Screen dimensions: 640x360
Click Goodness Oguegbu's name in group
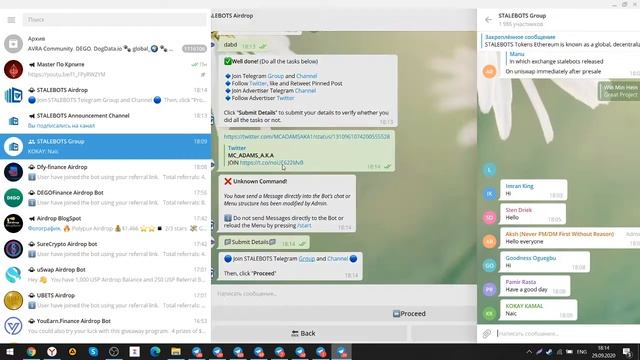(x=531, y=258)
